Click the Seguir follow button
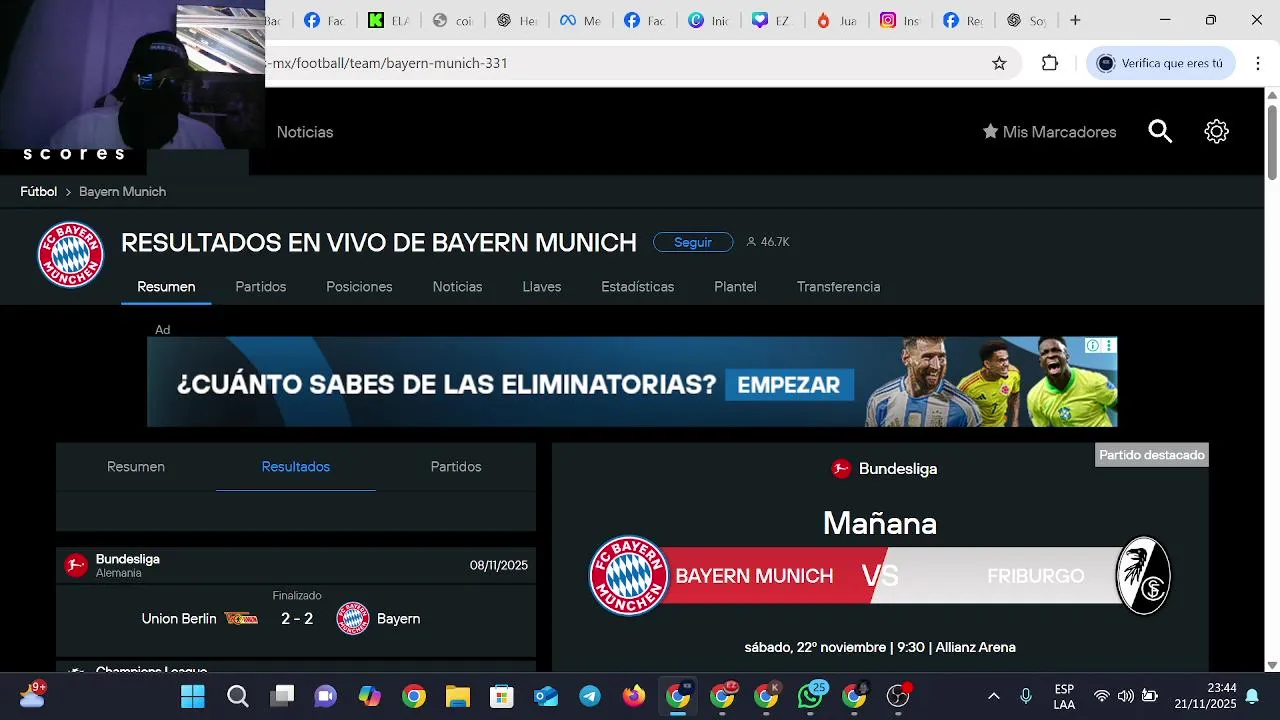 click(693, 242)
